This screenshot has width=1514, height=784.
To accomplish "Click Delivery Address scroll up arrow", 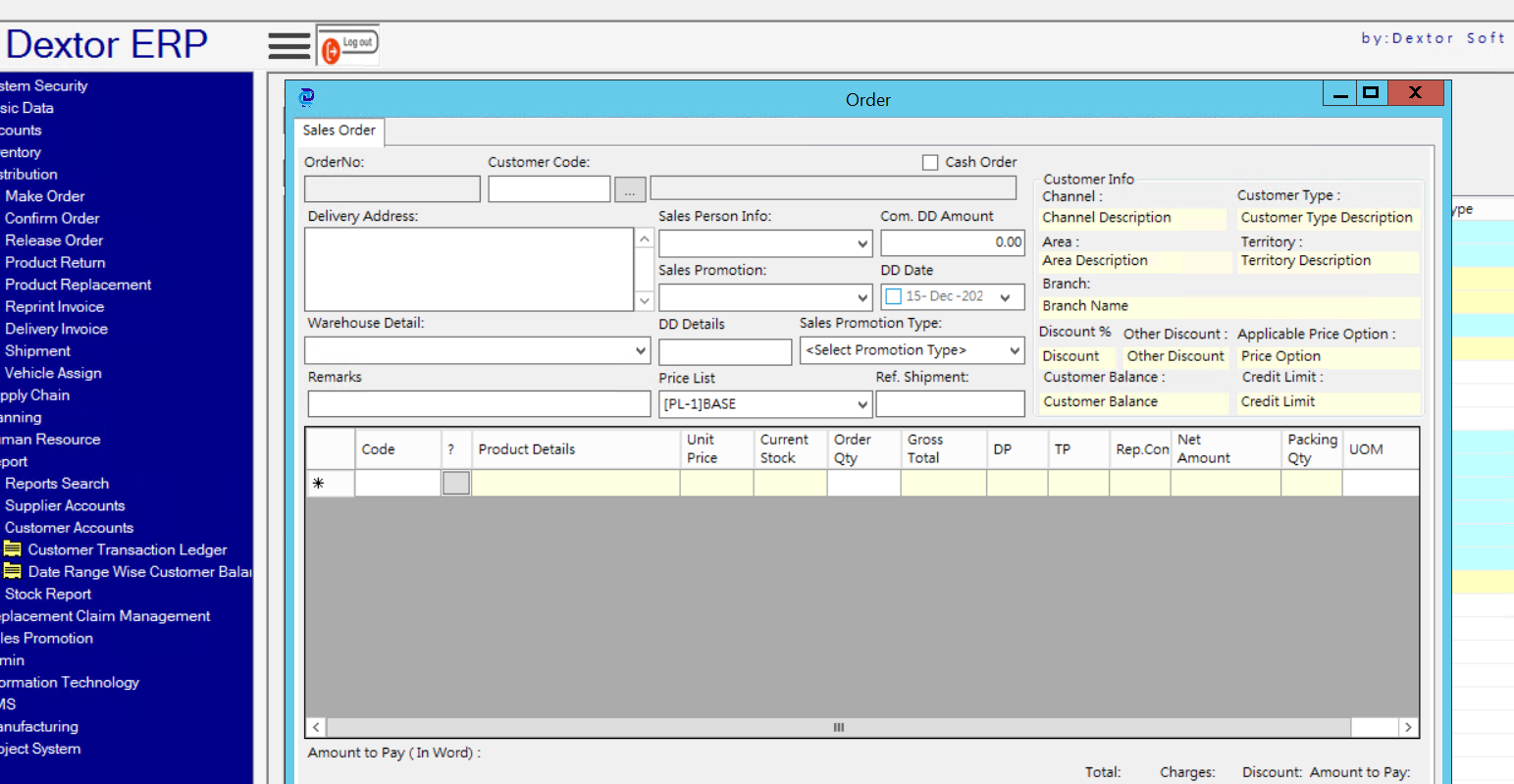I will coord(645,238).
